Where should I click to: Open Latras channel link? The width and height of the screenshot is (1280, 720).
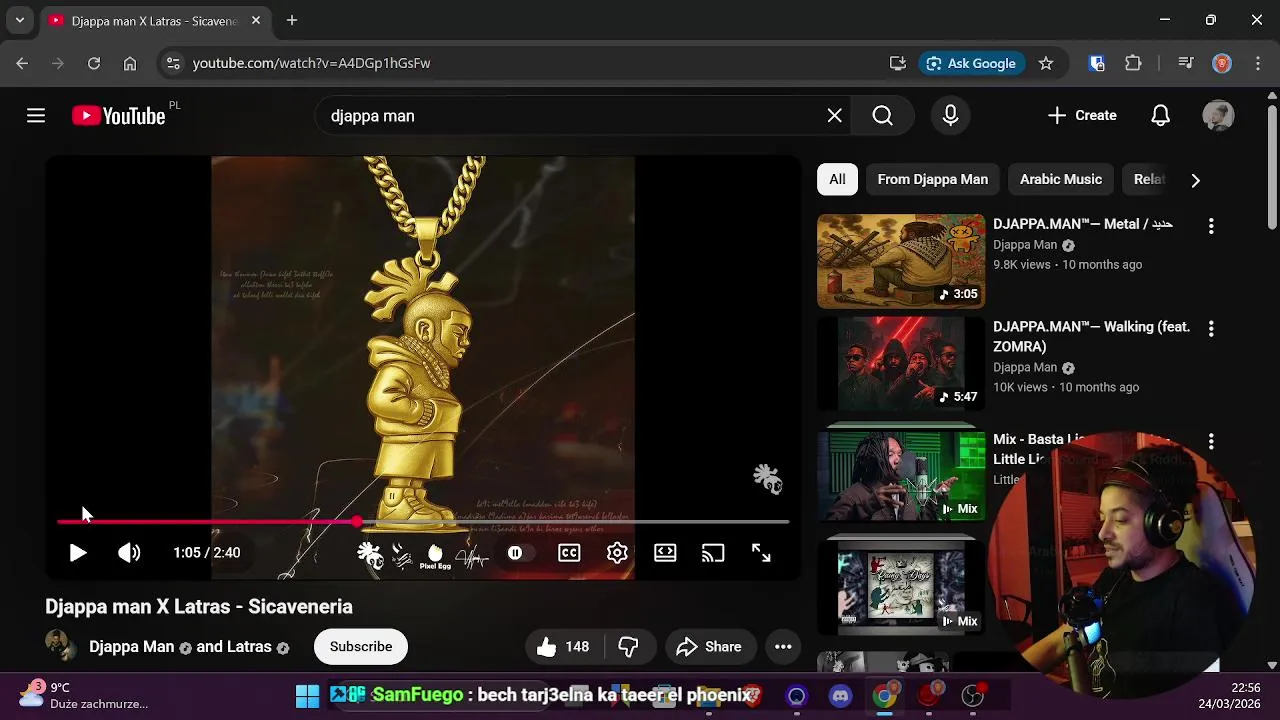[x=248, y=647]
